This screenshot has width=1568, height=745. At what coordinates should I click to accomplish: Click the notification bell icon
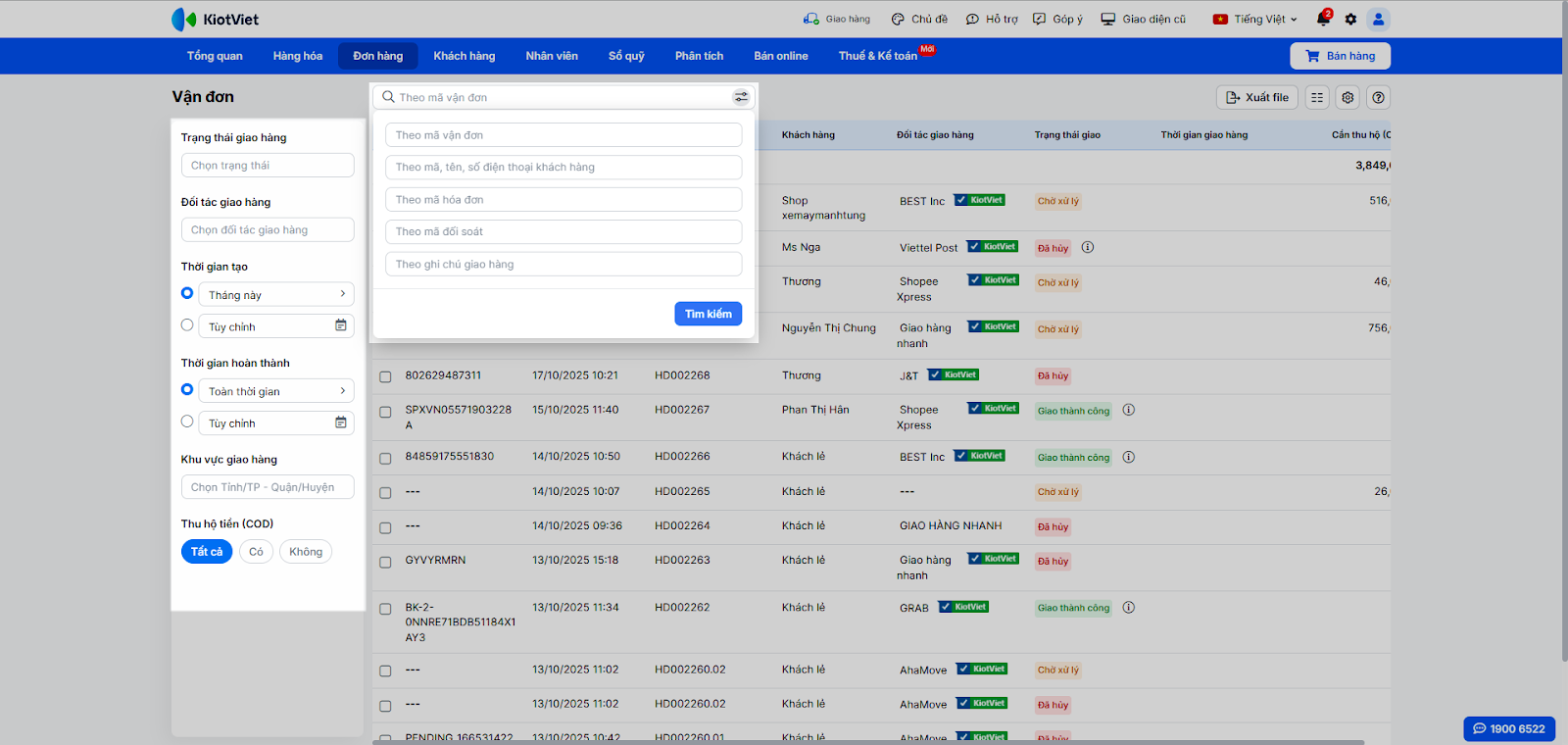[1323, 19]
